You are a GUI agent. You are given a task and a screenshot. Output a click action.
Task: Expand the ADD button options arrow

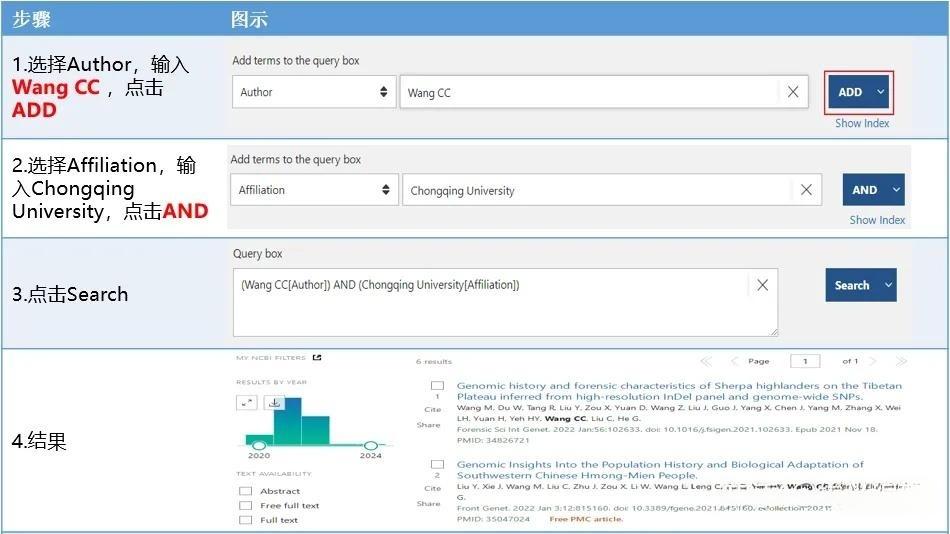coord(880,92)
